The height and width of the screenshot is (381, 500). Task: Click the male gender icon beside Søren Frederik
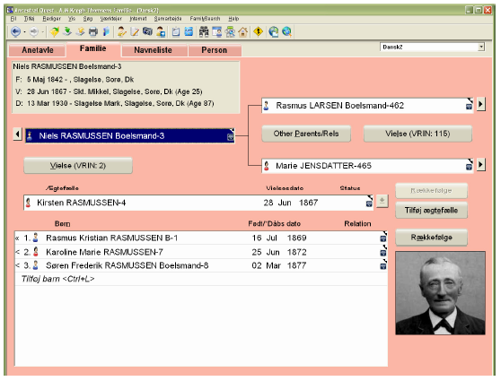click(x=36, y=265)
